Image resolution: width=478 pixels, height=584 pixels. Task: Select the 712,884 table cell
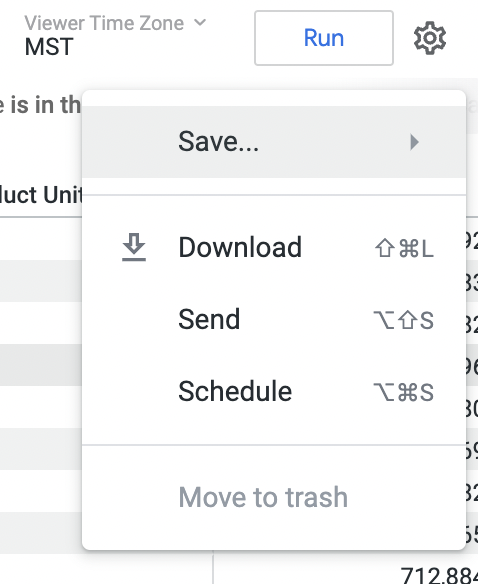coord(439,575)
